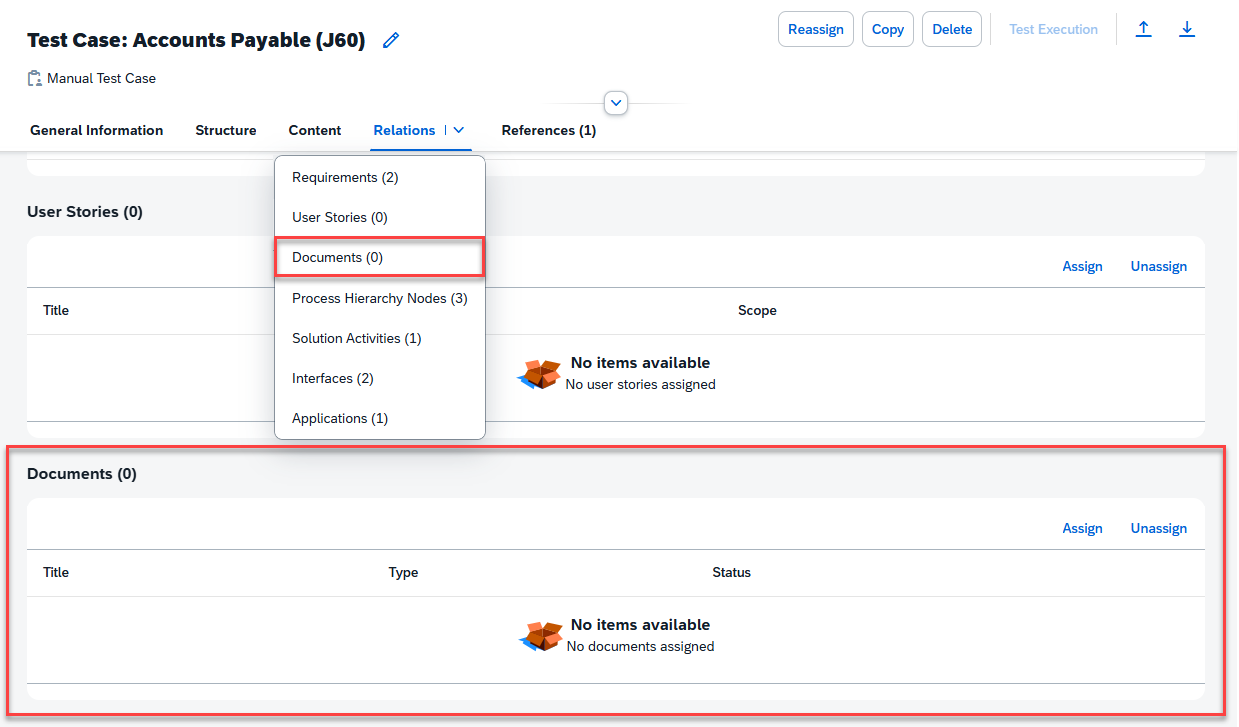Open the References (1) tab
The width and height of the screenshot is (1239, 727).
pyautogui.click(x=548, y=130)
